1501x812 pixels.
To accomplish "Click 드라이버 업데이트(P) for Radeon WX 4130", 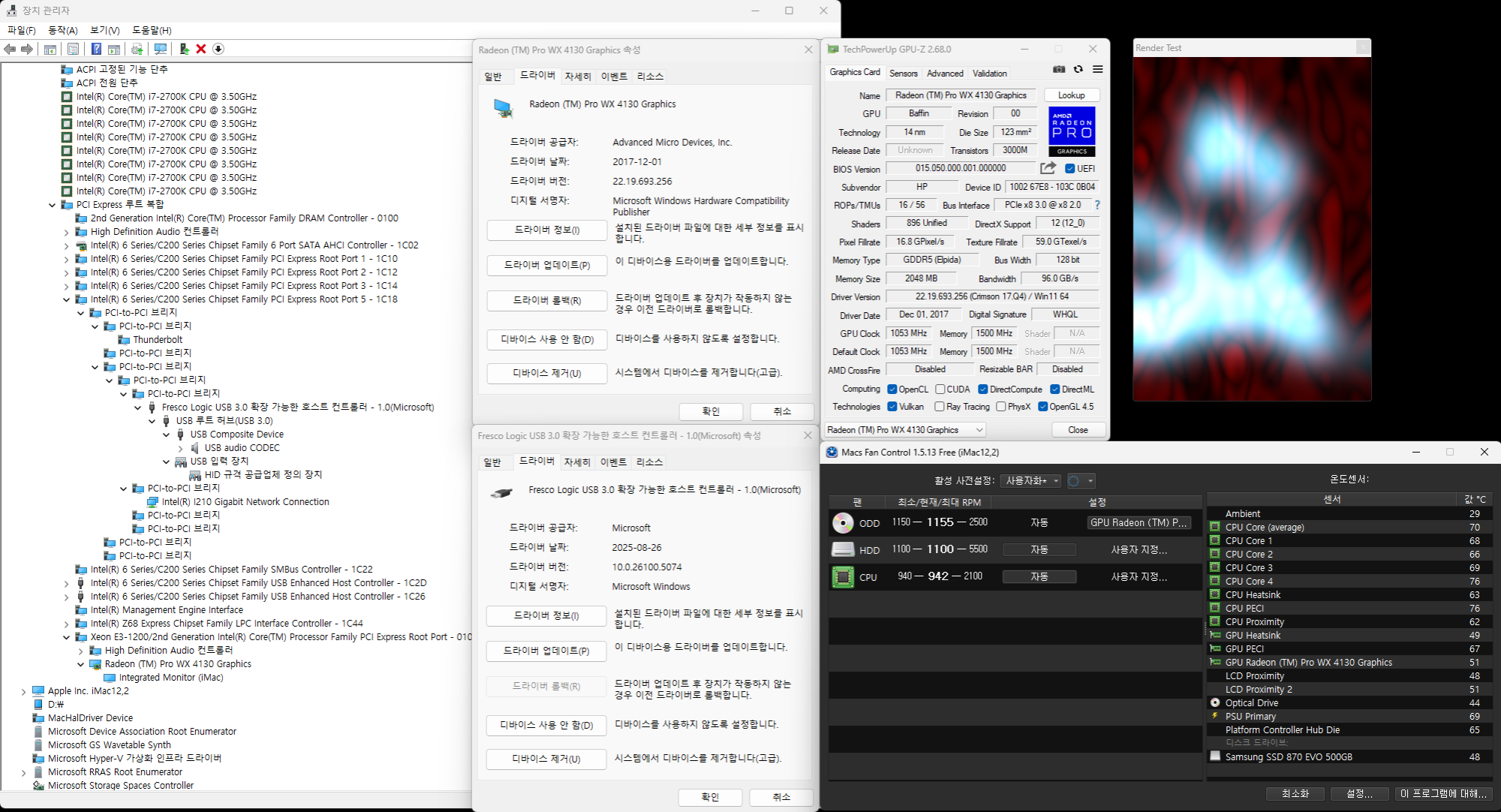I will (546, 265).
